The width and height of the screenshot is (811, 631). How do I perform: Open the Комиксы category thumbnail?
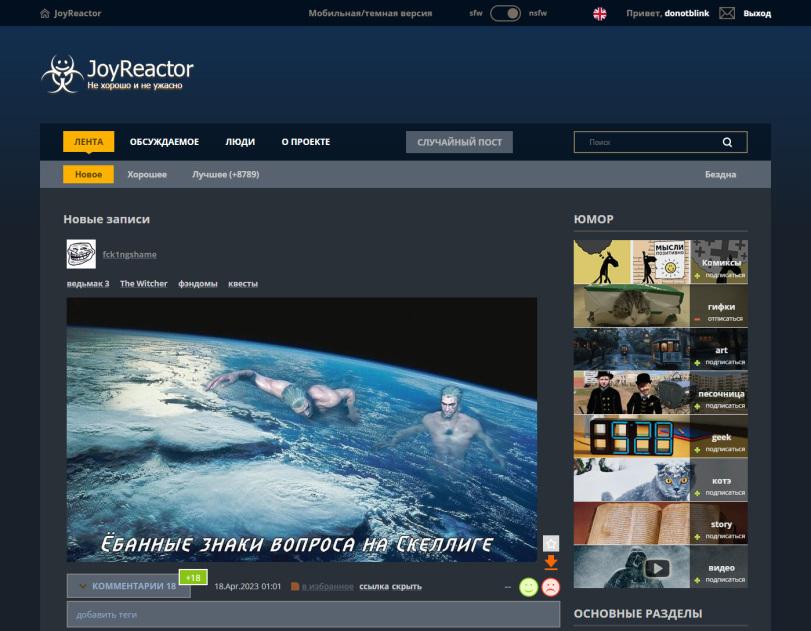632,262
